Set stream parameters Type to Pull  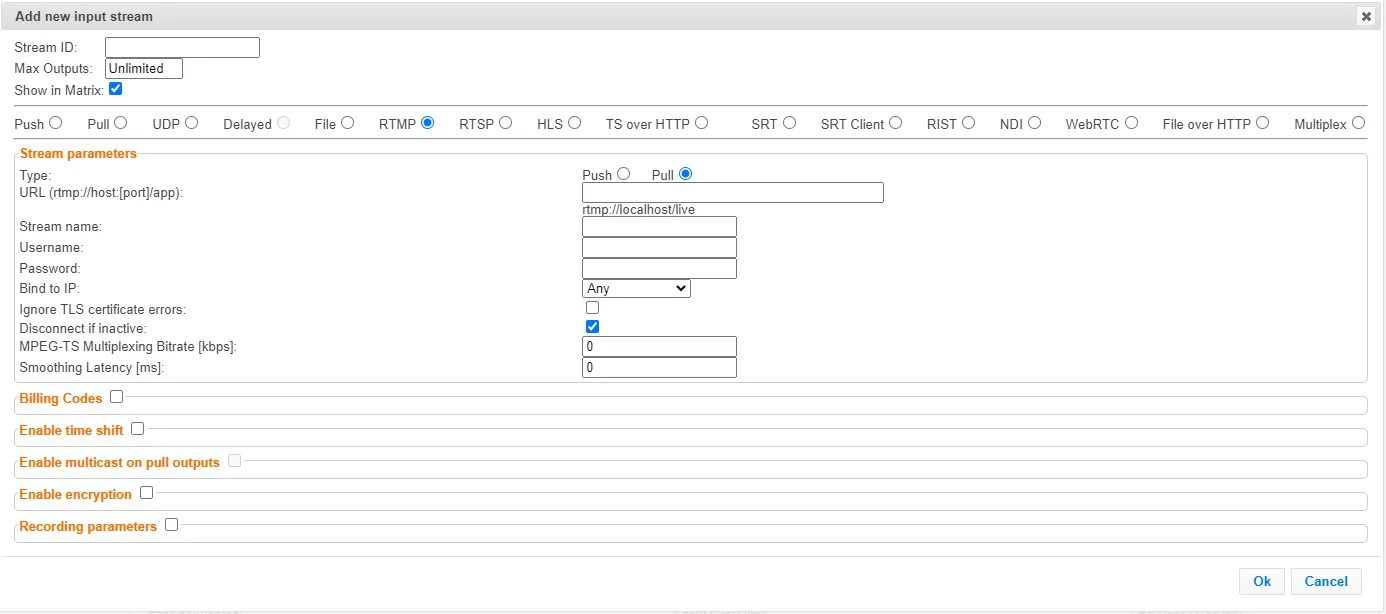coord(685,174)
